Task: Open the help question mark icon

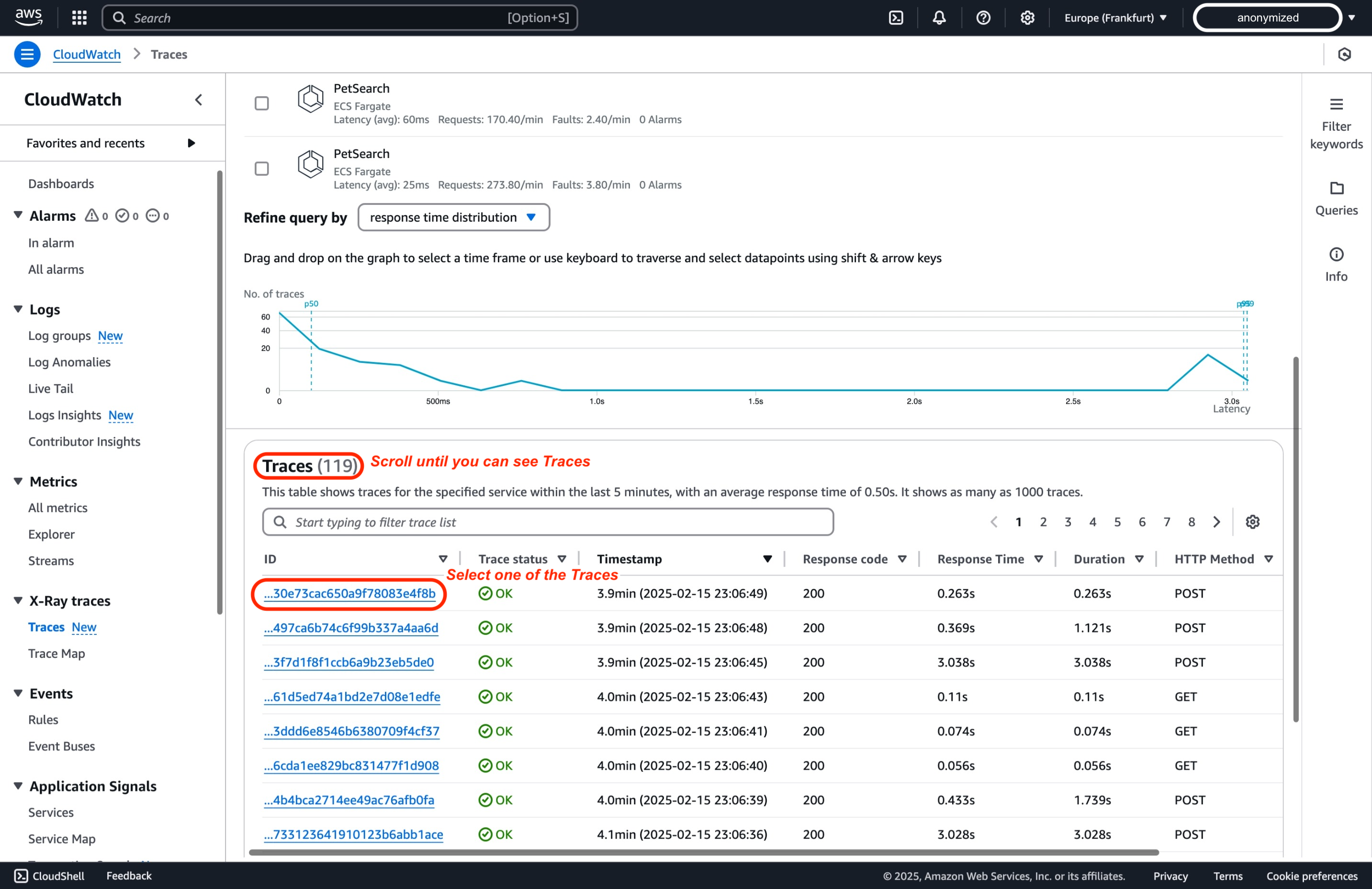Action: click(x=983, y=18)
